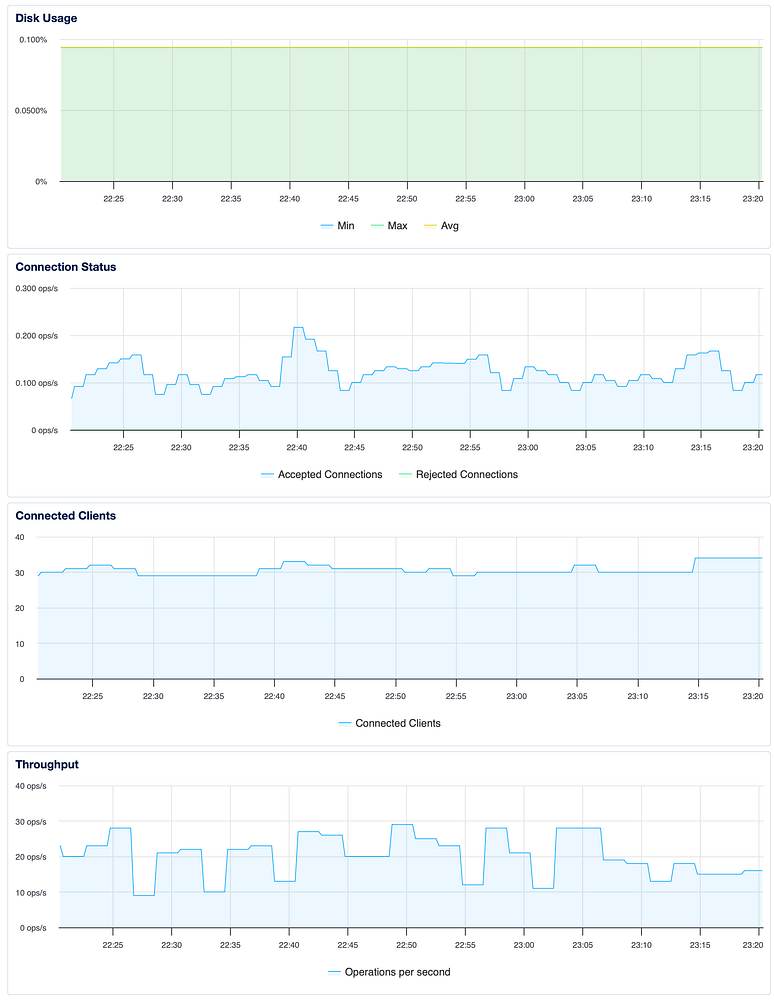774x1000 pixels.
Task: Click the yellow Avg legend color marker
Action: tap(431, 226)
